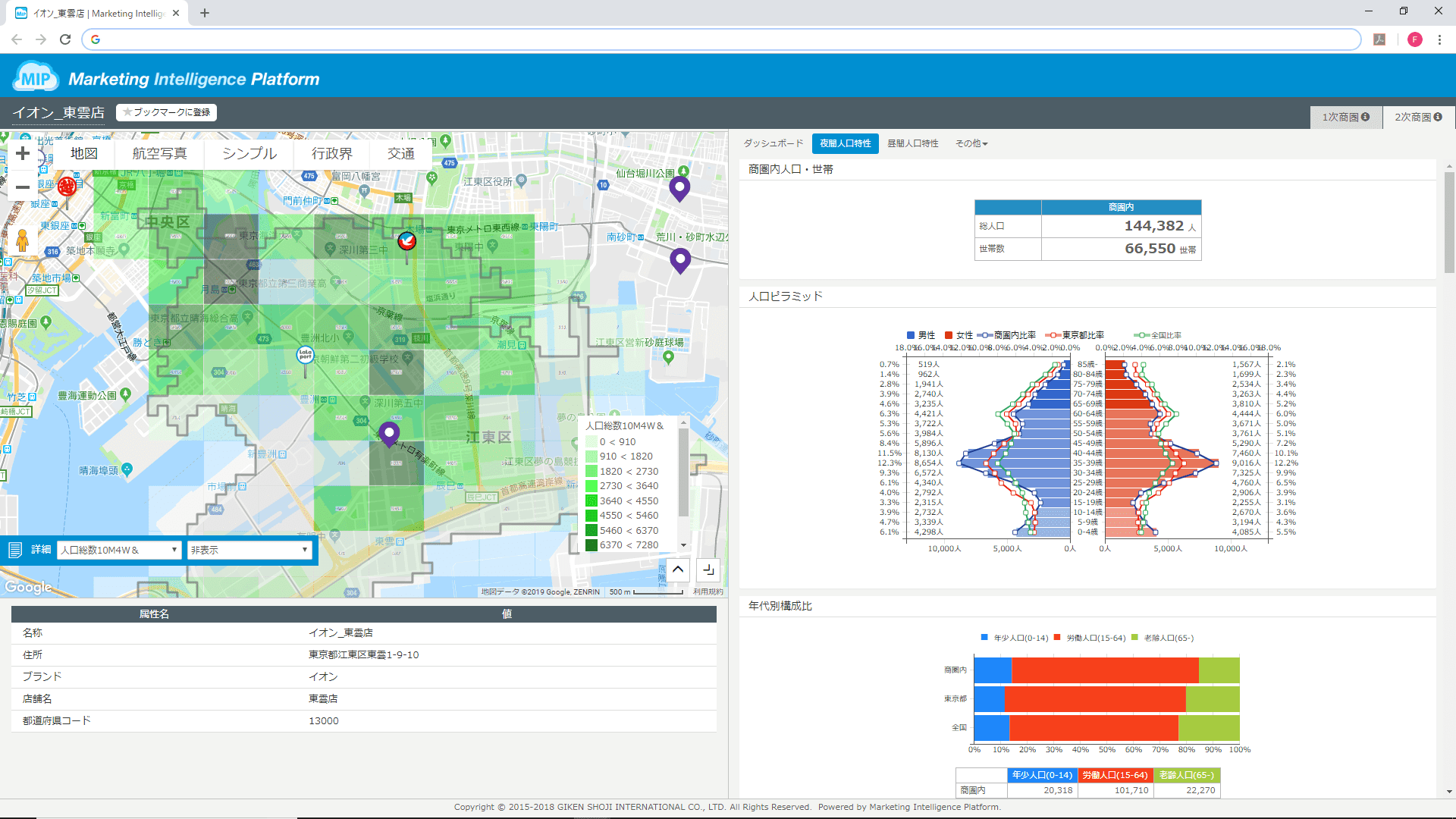The image size is (1456, 819).
Task: Switch map to 地図 view
Action: coord(84,154)
